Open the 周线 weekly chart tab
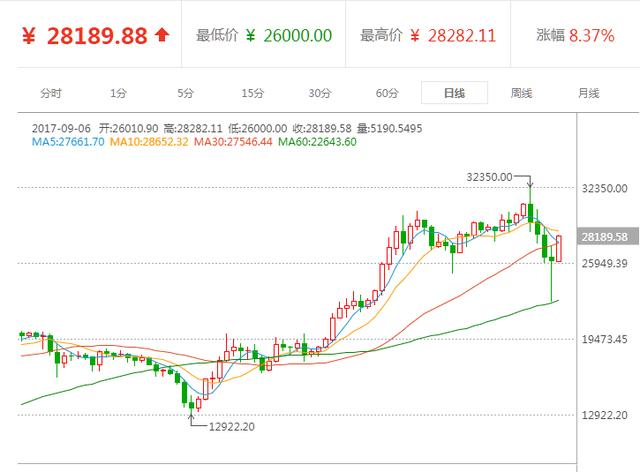 521,93
